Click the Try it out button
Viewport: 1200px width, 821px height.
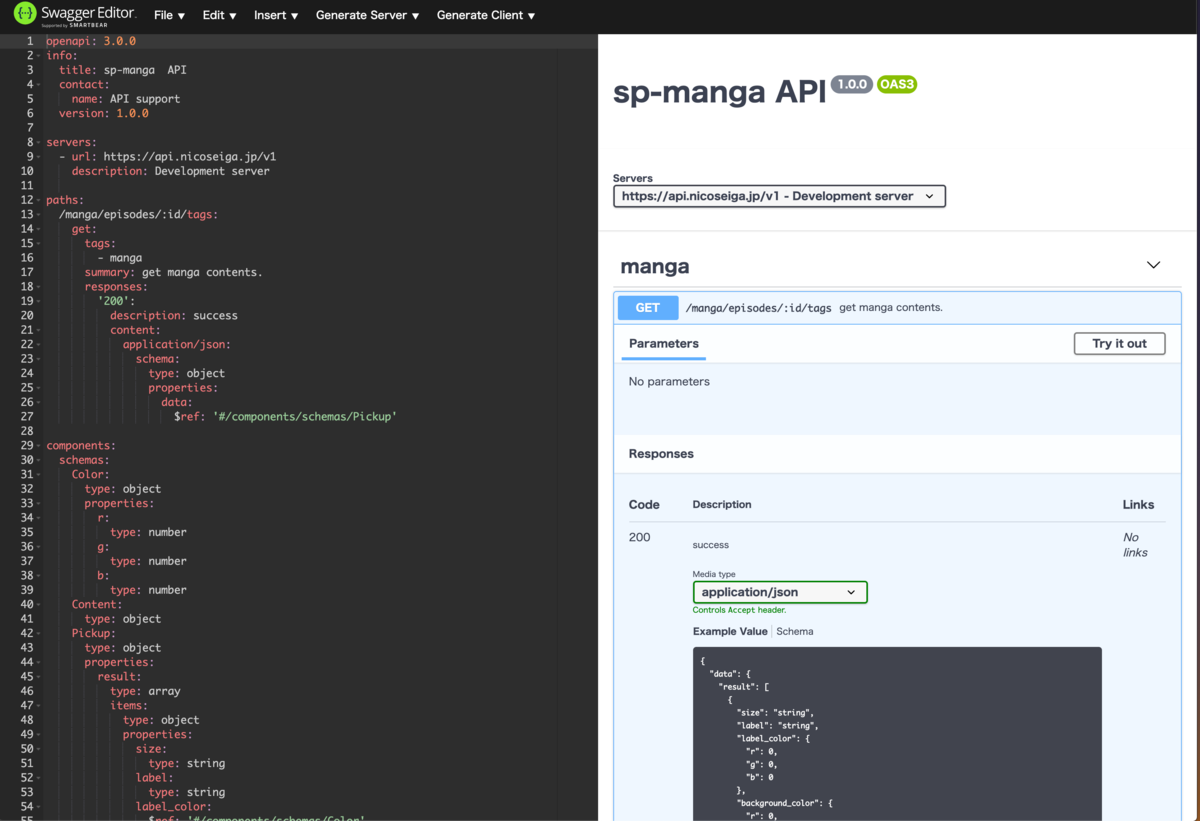click(1119, 343)
